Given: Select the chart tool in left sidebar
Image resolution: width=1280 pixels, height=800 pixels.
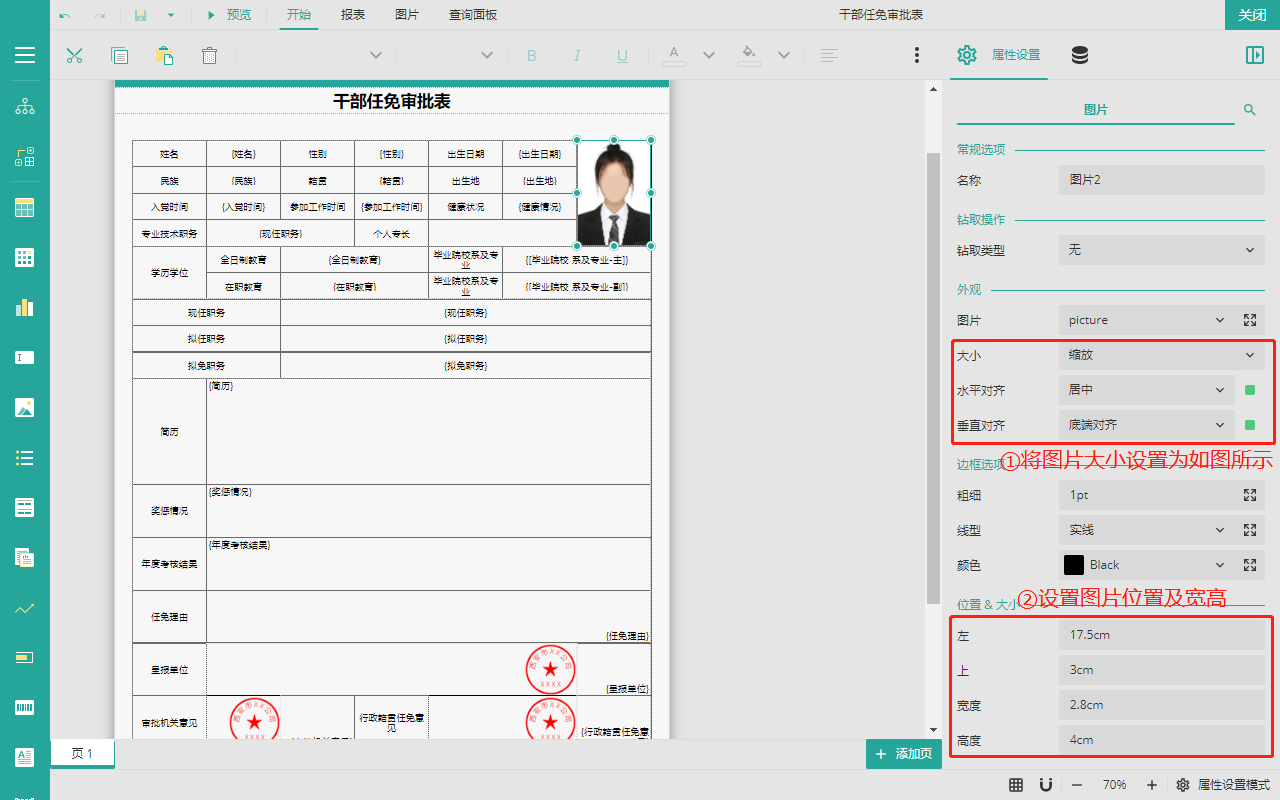Looking at the screenshot, I should click(25, 308).
